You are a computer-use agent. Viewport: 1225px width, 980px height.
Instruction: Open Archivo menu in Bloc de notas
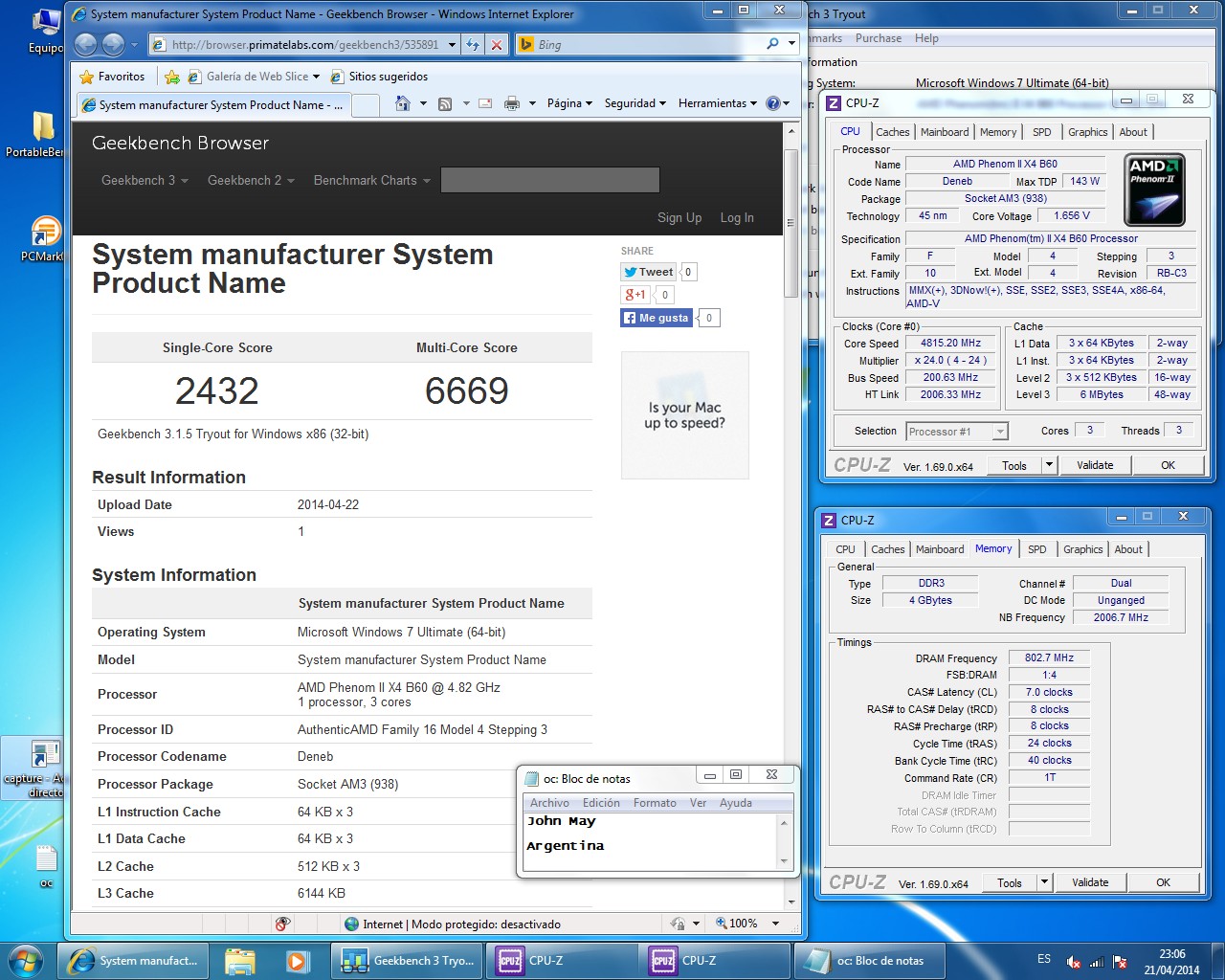(x=549, y=803)
